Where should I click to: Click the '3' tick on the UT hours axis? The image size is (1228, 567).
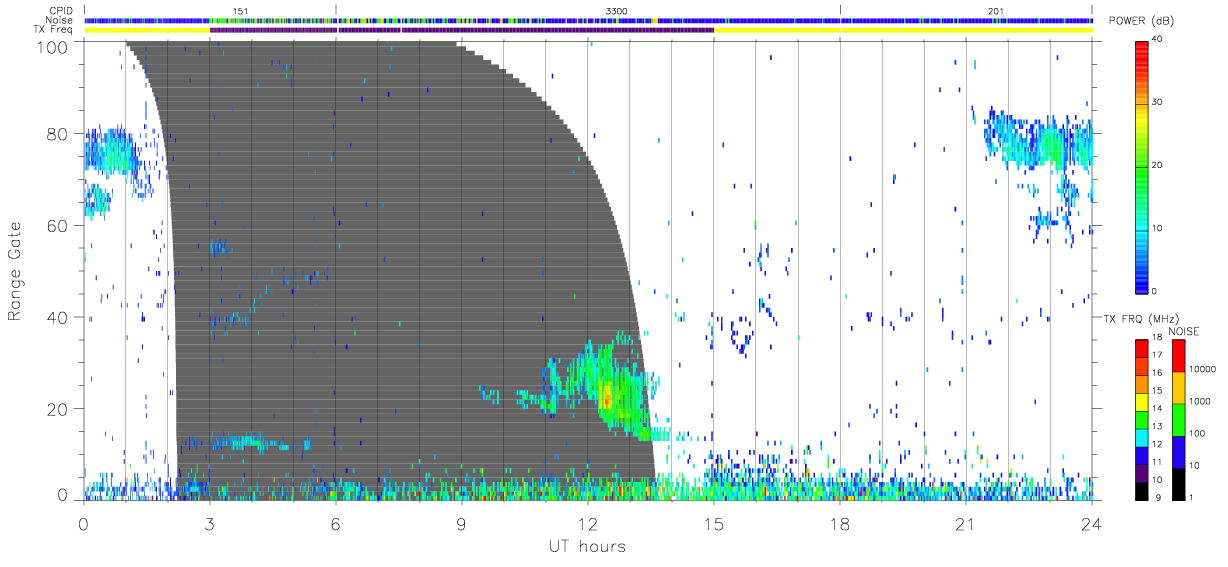209,522
